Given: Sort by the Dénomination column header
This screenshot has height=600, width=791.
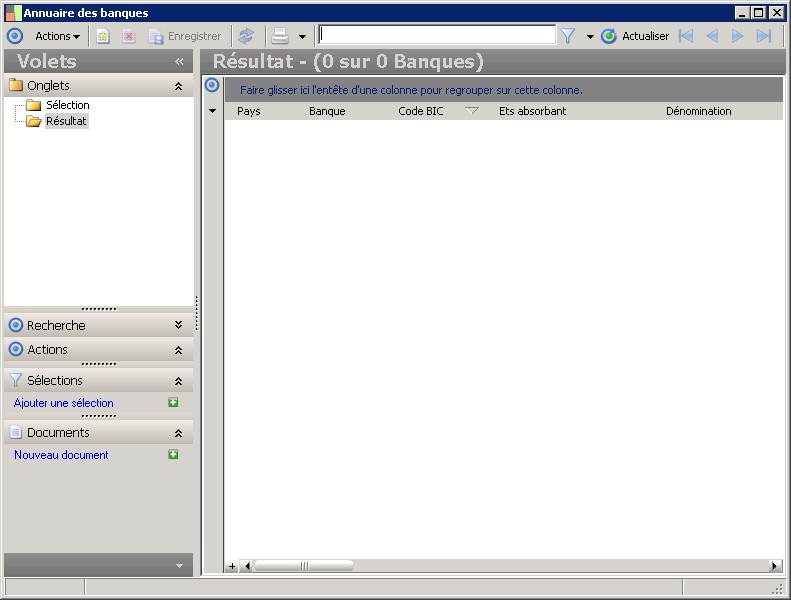Looking at the screenshot, I should click(699, 111).
